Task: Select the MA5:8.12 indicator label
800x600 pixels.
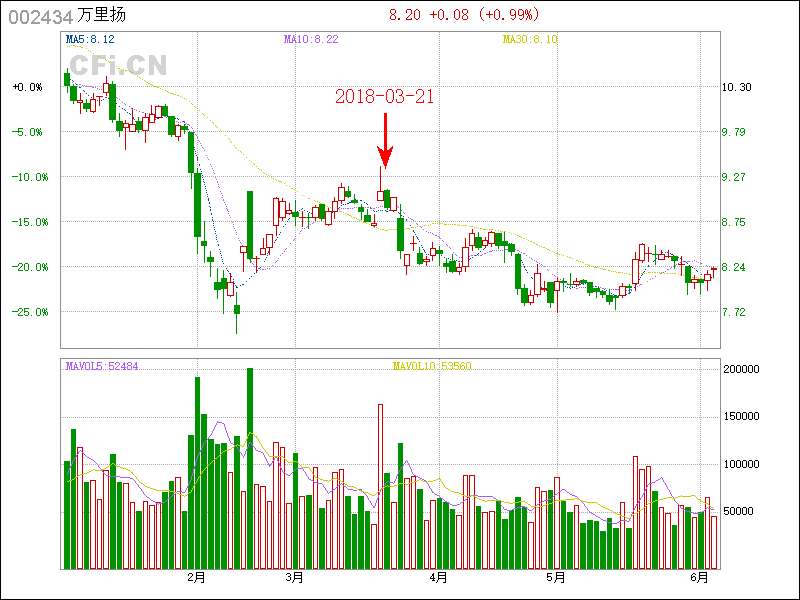Action: pyautogui.click(x=90, y=40)
